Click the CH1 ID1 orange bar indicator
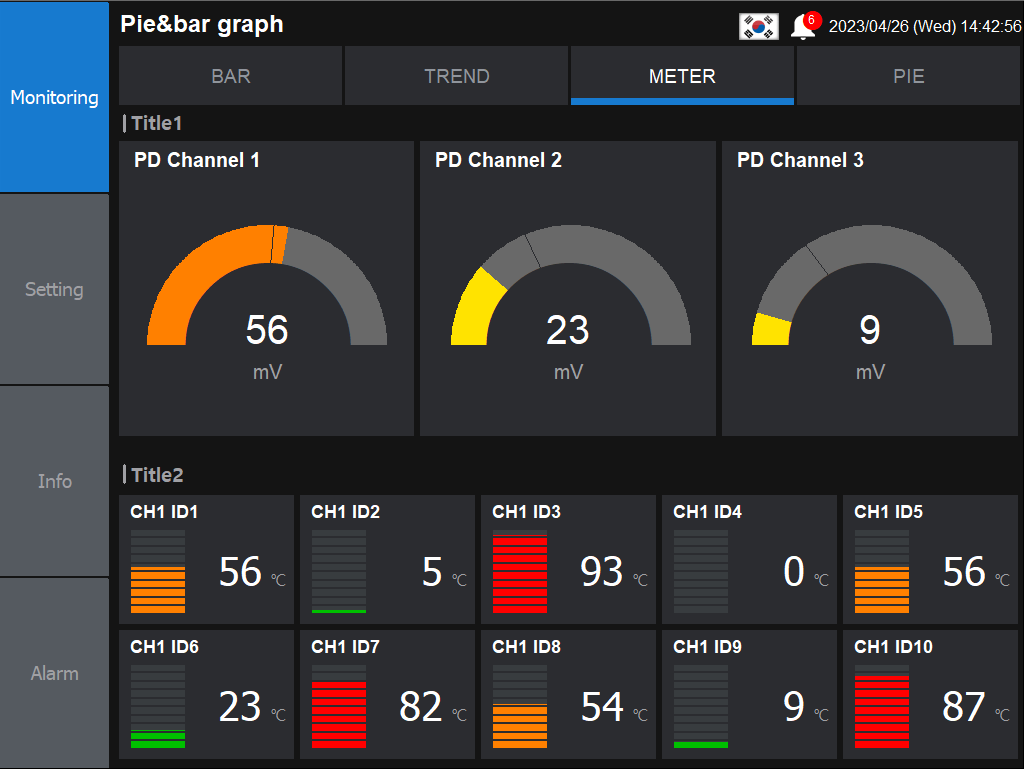The width and height of the screenshot is (1024, 769). tap(158, 572)
